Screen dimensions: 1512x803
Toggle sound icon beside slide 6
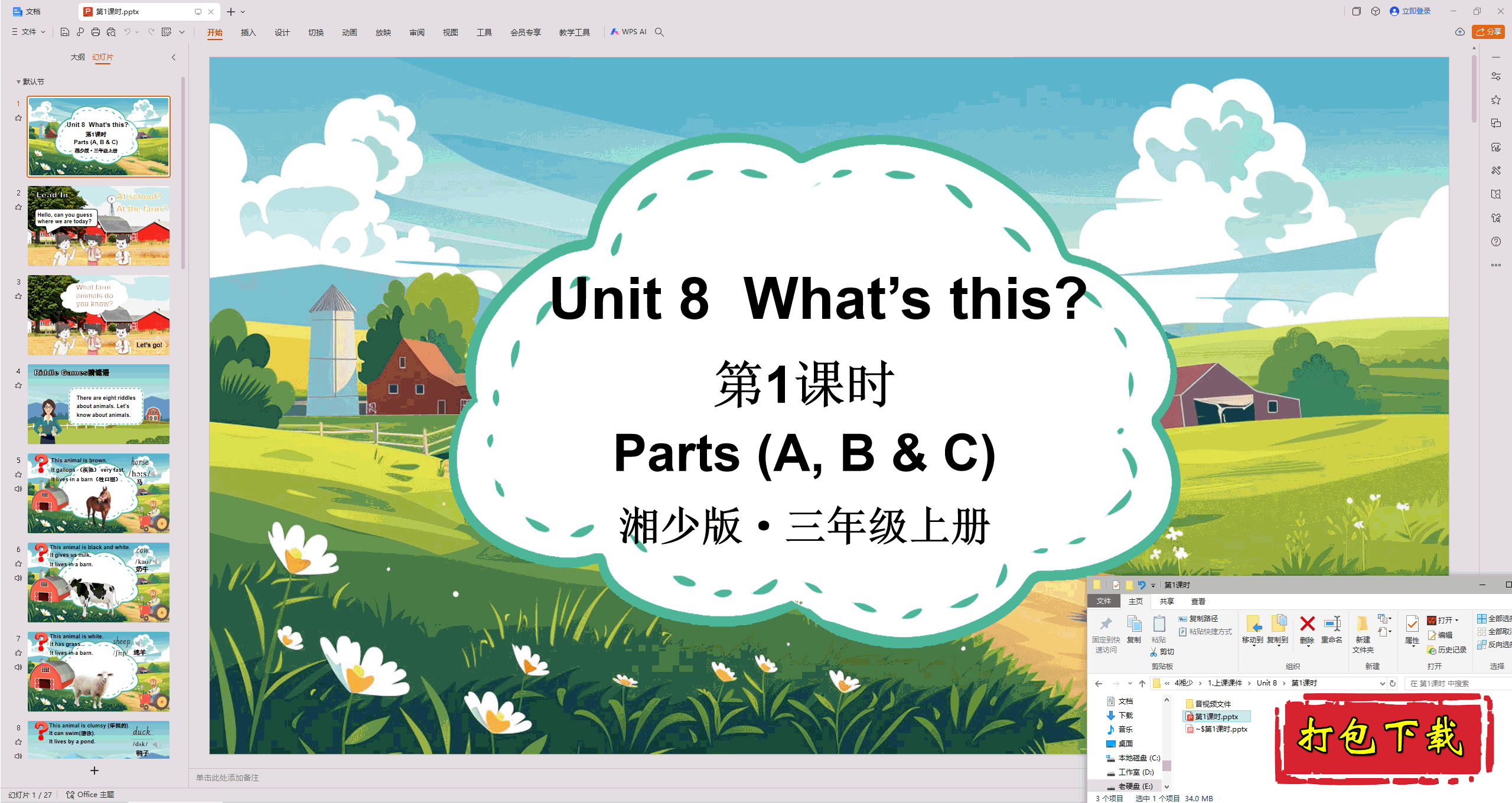click(x=18, y=578)
